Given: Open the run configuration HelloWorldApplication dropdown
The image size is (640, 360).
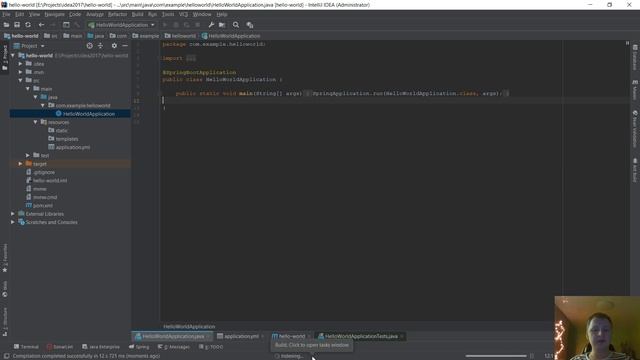Looking at the screenshot, I should tap(122, 25).
